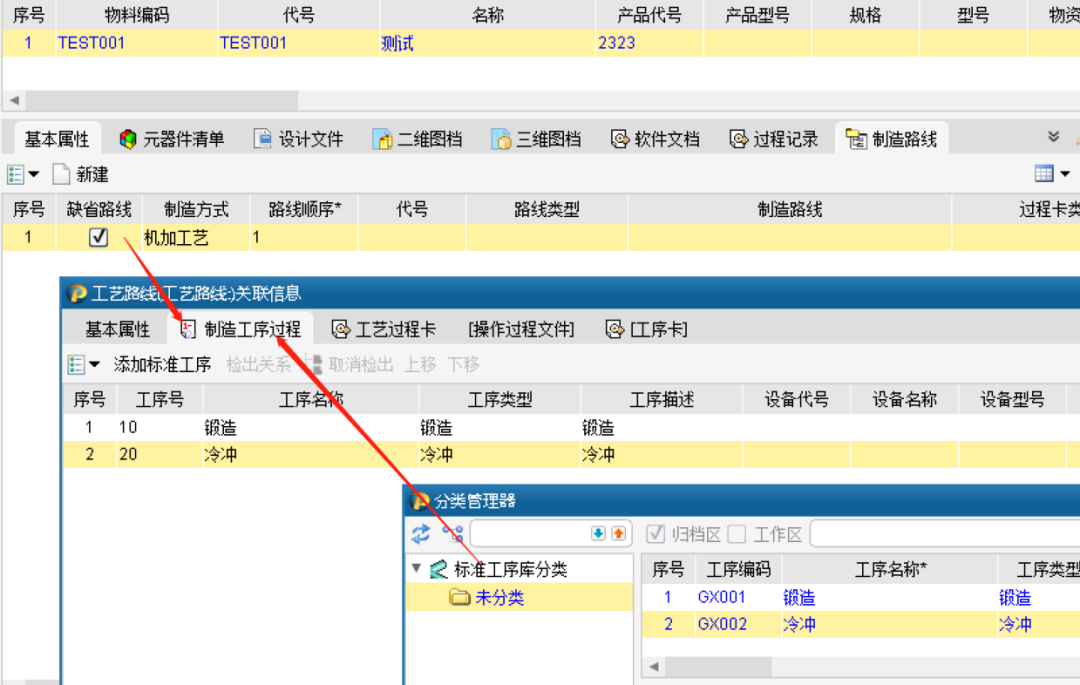Click the 标准工序库分类 root node icon

click(x=439, y=569)
